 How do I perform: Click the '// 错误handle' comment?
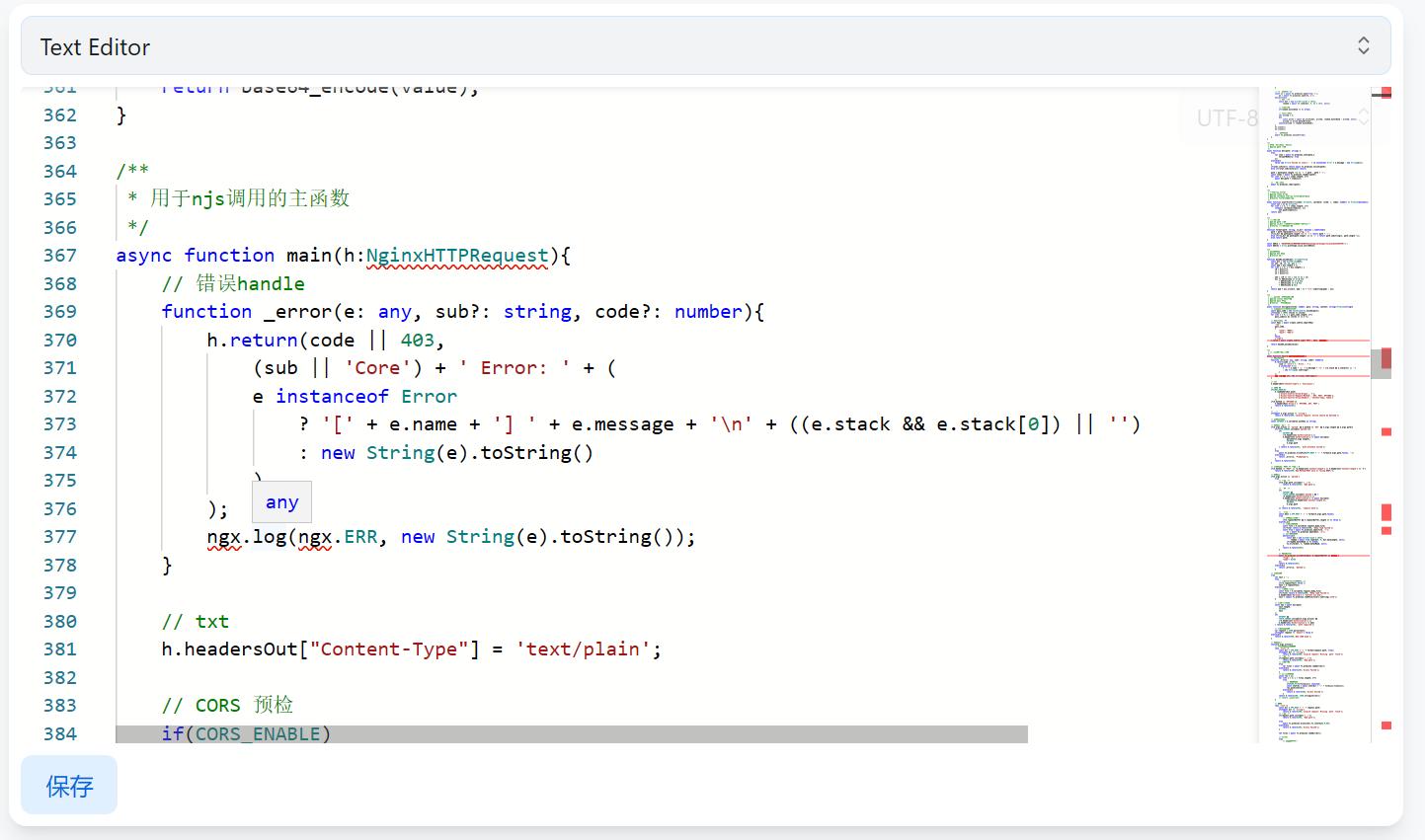(x=234, y=284)
